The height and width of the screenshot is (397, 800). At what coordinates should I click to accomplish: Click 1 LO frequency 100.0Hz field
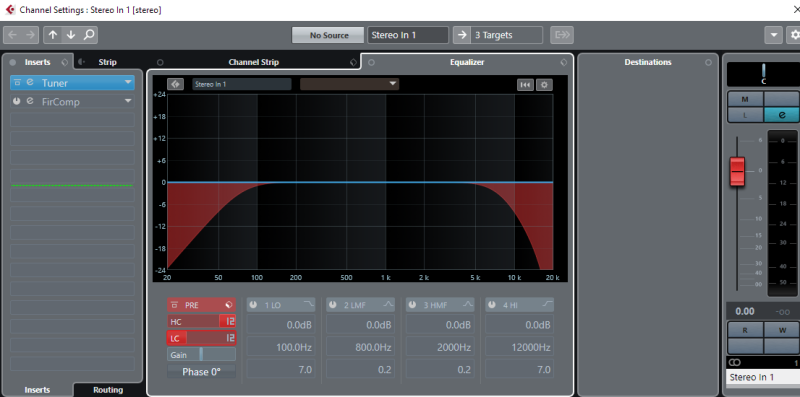(x=281, y=348)
